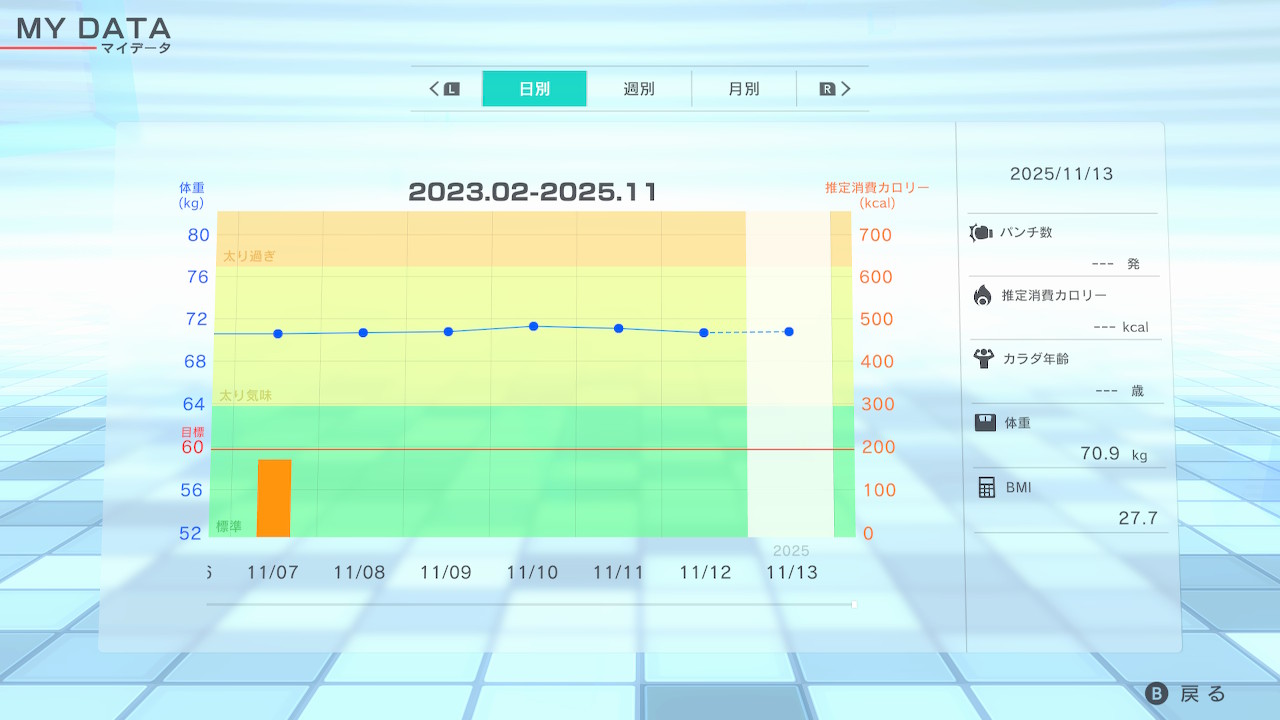Click the punch count fist icon

coord(980,233)
